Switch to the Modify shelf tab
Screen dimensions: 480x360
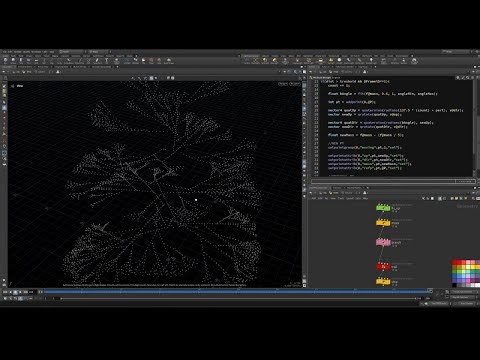14,56
